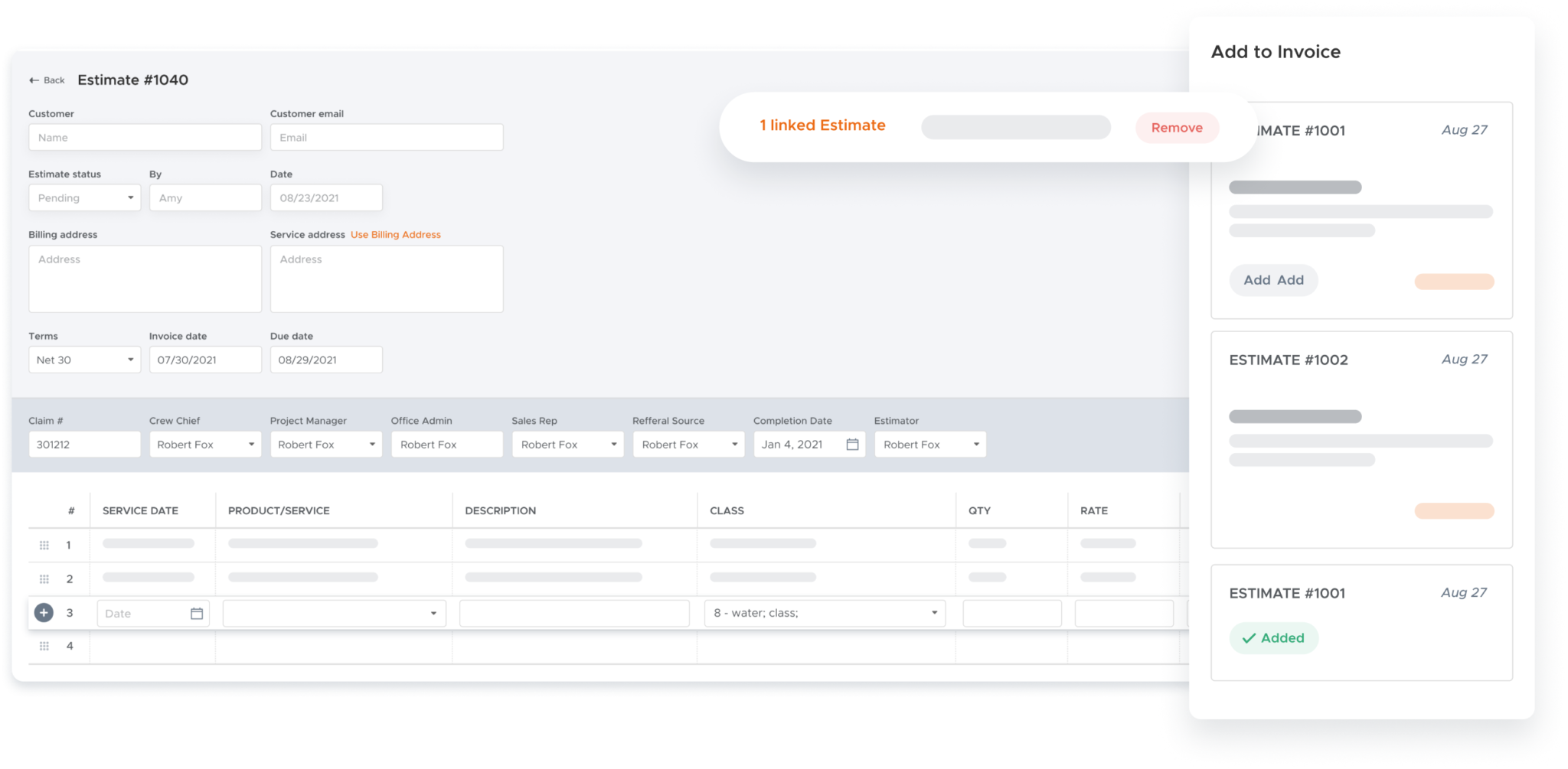Select the Estimate #1002 card
The image size is (1568, 769).
[1361, 438]
